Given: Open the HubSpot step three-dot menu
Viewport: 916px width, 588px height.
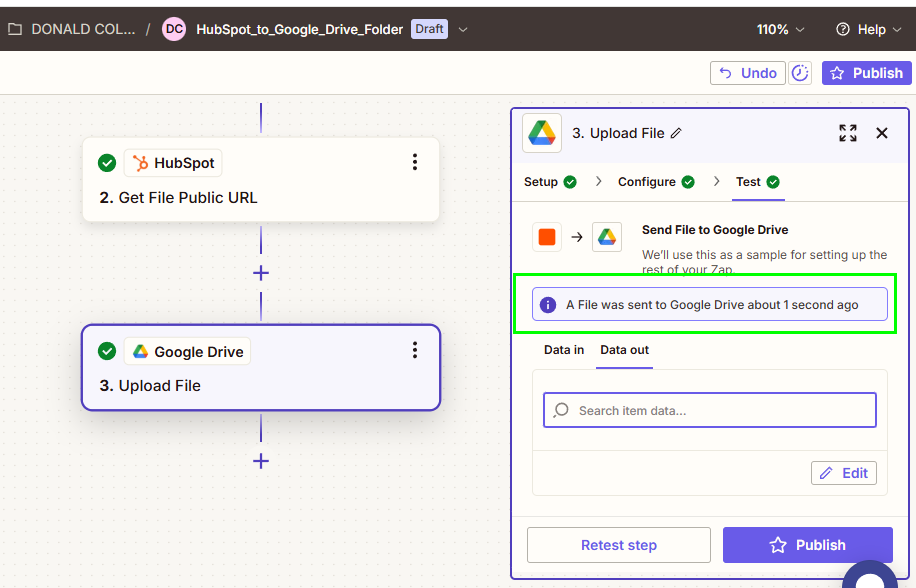Looking at the screenshot, I should [x=415, y=162].
